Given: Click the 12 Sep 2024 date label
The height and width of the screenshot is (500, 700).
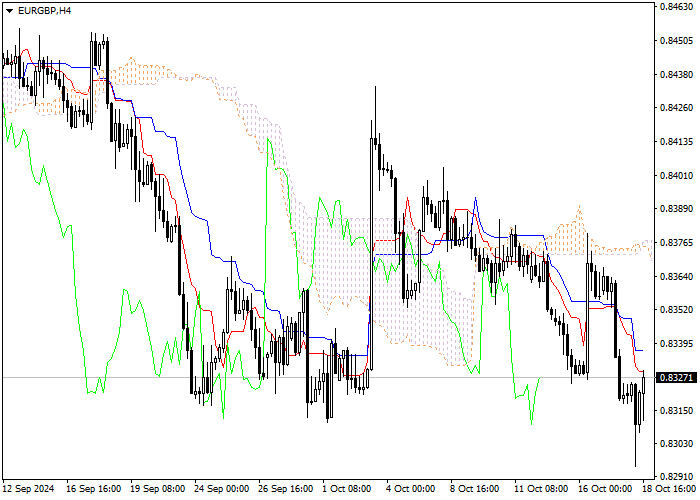Looking at the screenshot, I should [29, 489].
